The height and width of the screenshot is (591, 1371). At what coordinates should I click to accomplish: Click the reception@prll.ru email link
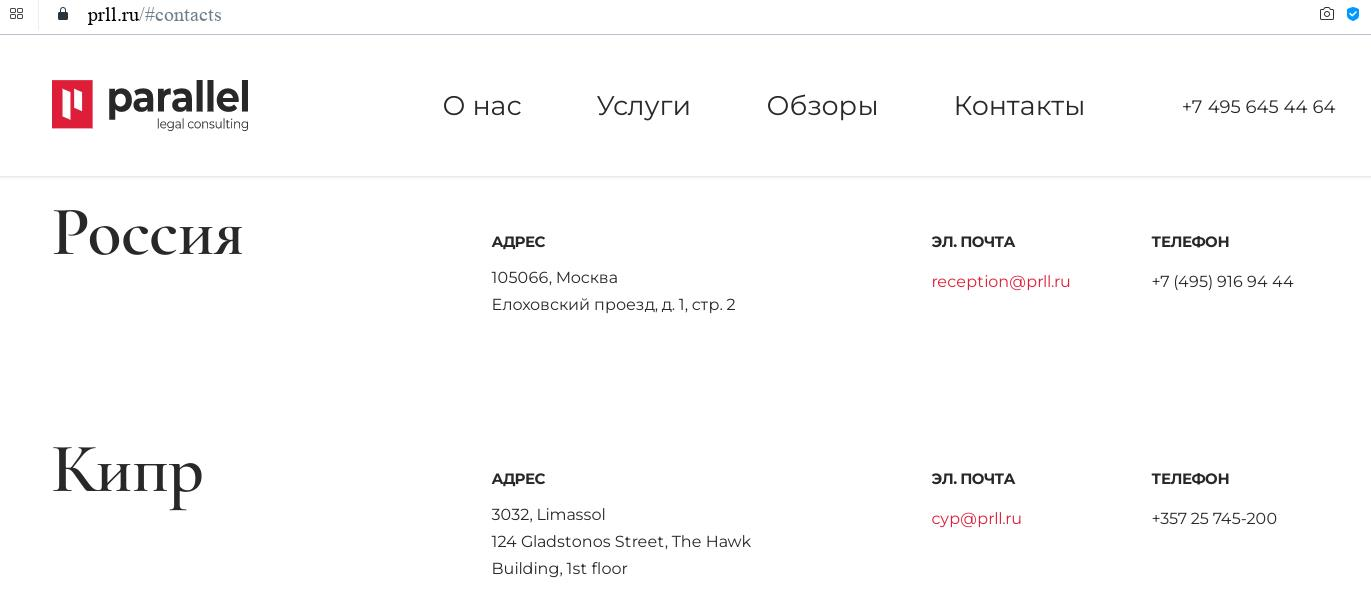point(1000,282)
